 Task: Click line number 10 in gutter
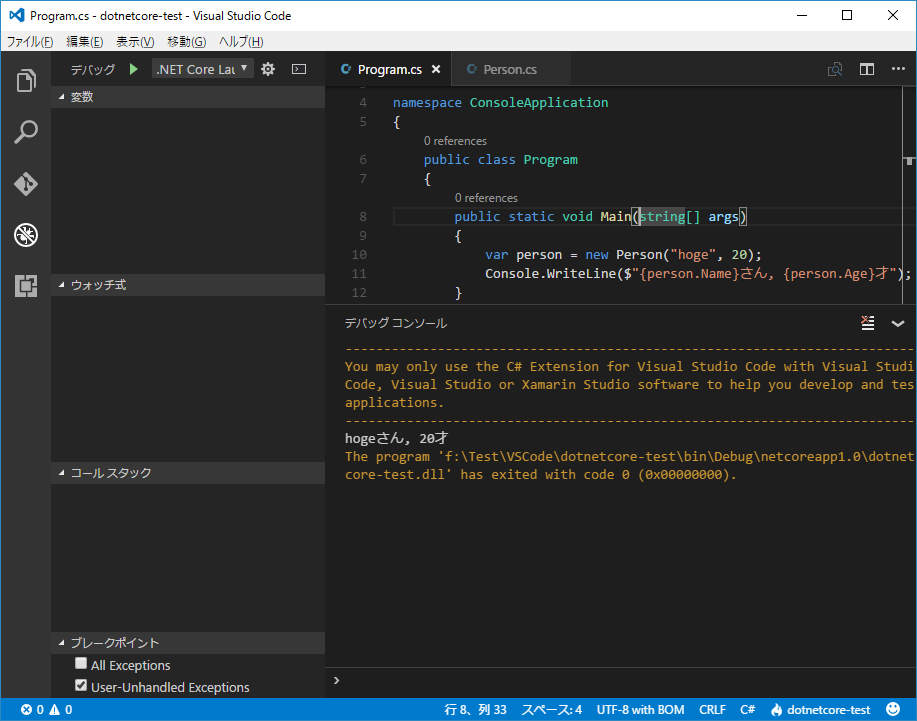click(359, 254)
